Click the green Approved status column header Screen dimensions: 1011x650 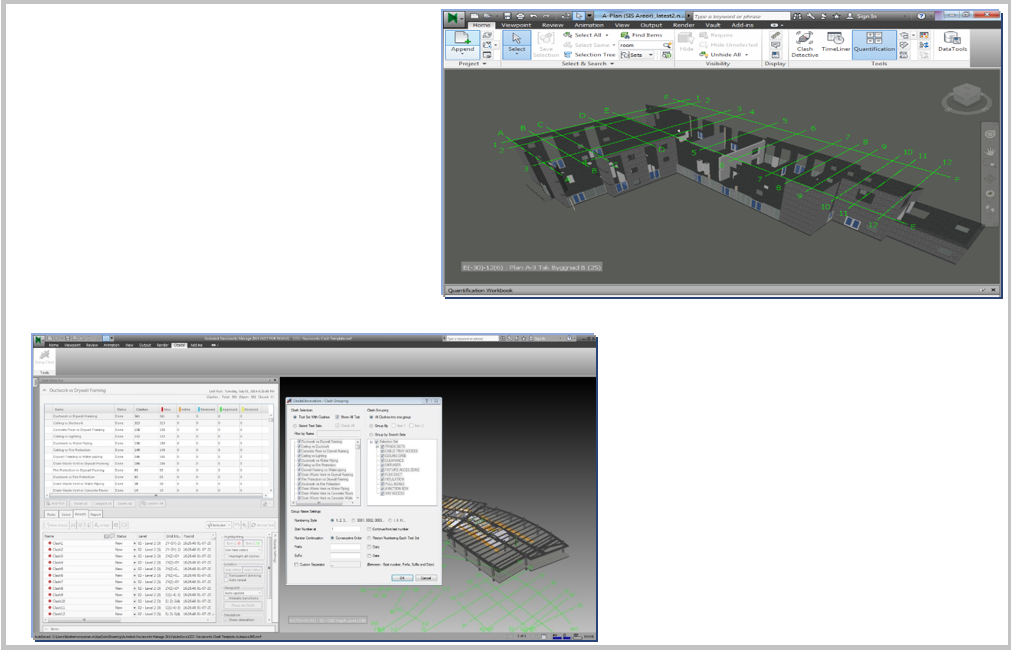229,409
